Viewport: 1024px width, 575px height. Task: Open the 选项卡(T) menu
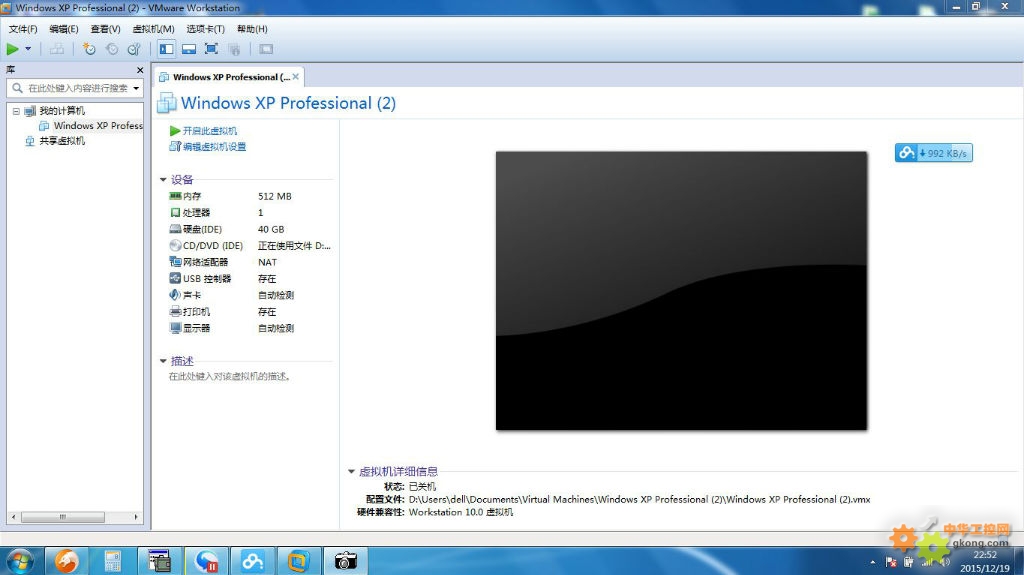(x=205, y=29)
